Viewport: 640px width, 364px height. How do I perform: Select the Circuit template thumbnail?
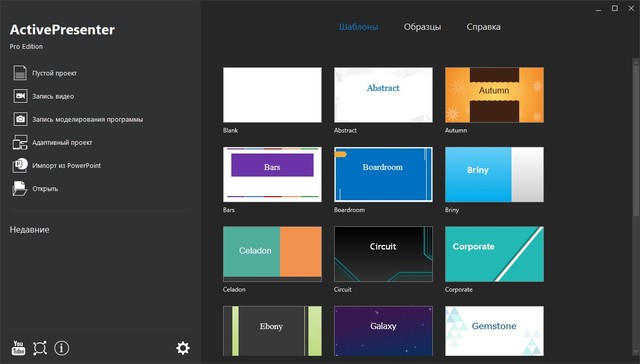point(383,254)
